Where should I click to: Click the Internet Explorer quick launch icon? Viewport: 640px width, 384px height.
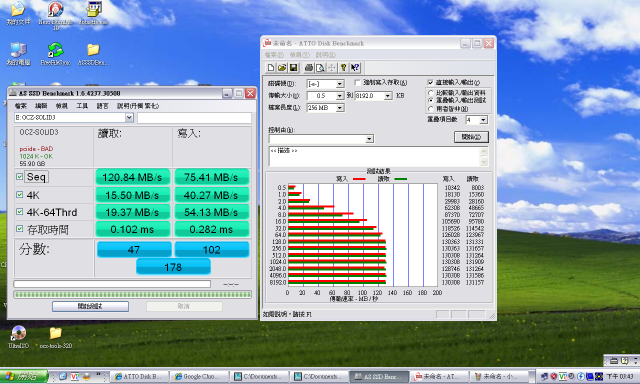coord(62,376)
